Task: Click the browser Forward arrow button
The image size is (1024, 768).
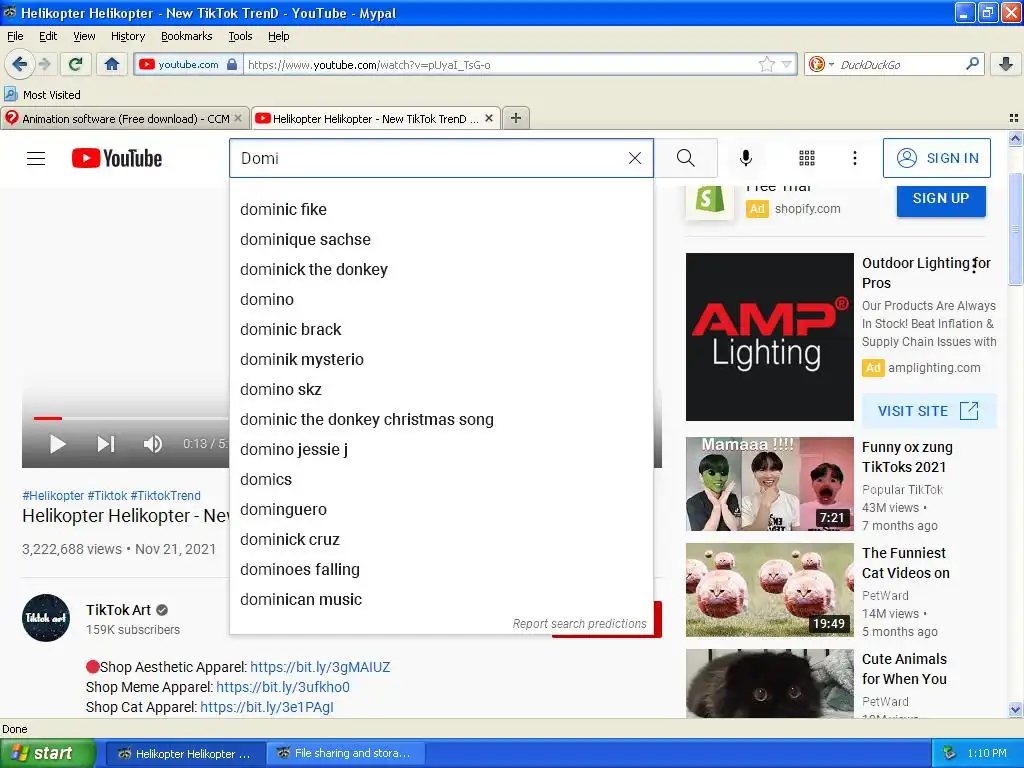Action: point(44,64)
